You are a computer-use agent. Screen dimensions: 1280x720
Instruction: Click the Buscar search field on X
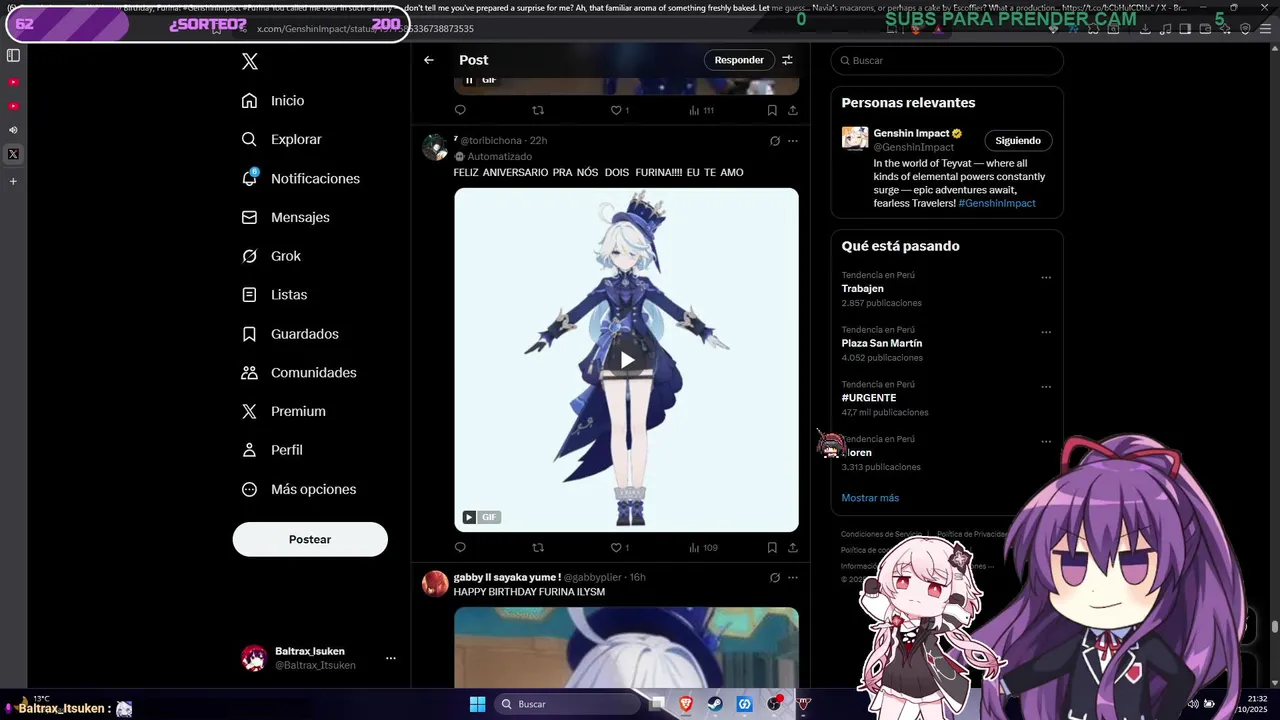947,61
